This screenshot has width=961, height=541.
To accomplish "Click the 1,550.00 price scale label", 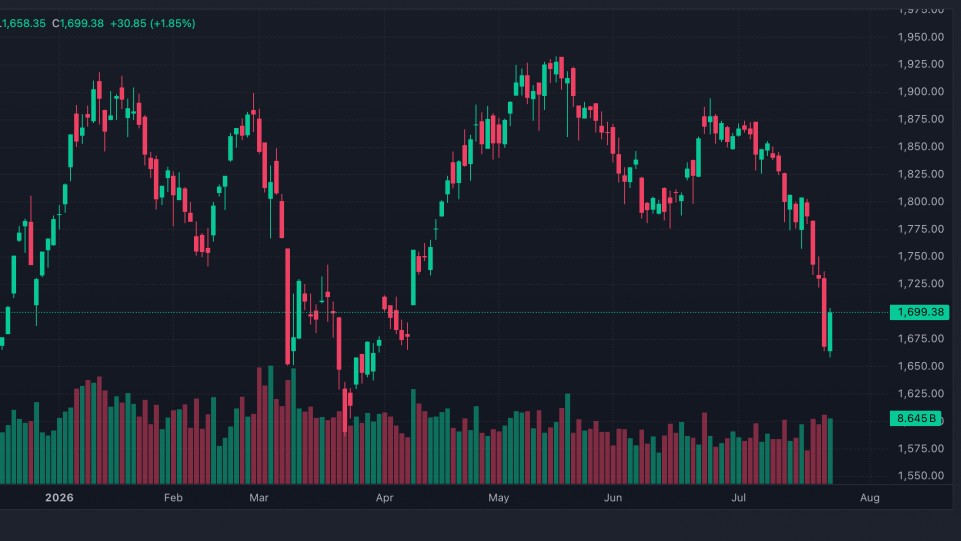I will (921, 475).
